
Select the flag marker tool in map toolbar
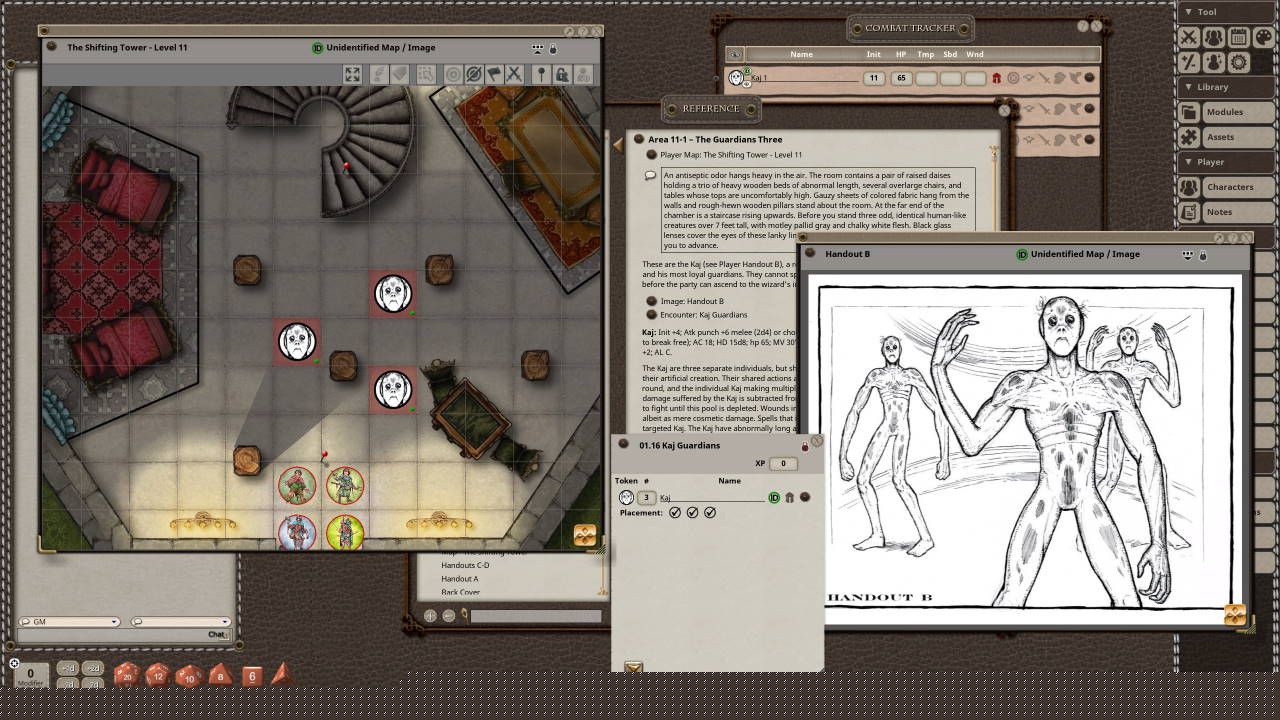(x=494, y=74)
